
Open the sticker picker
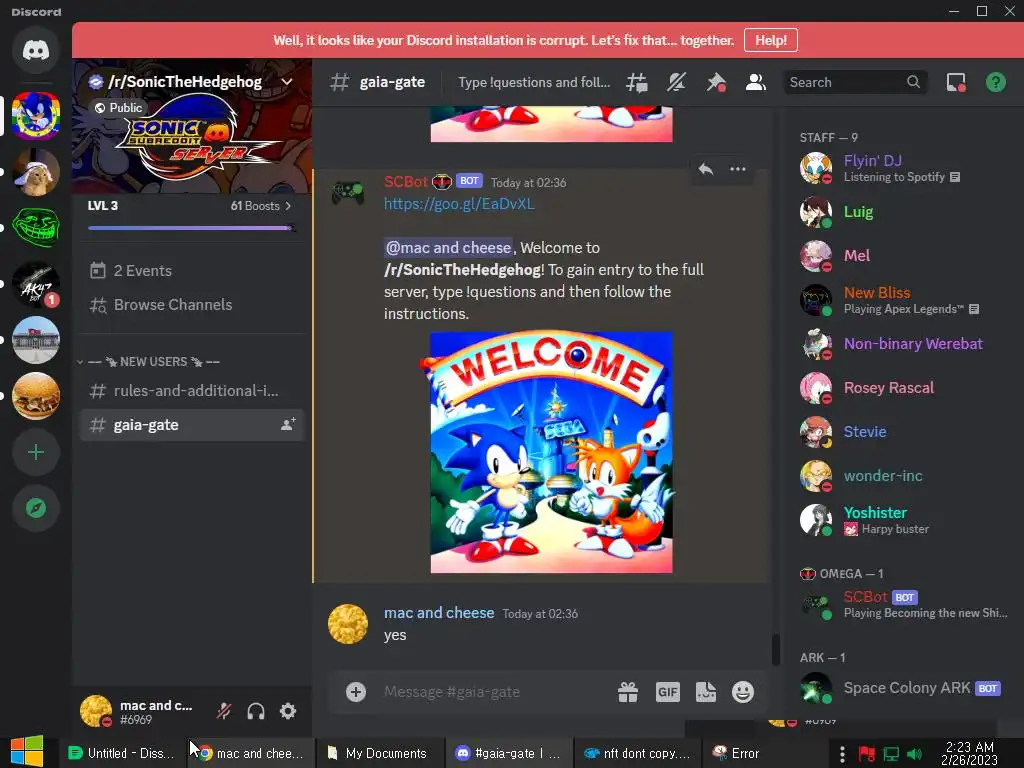[x=706, y=692]
